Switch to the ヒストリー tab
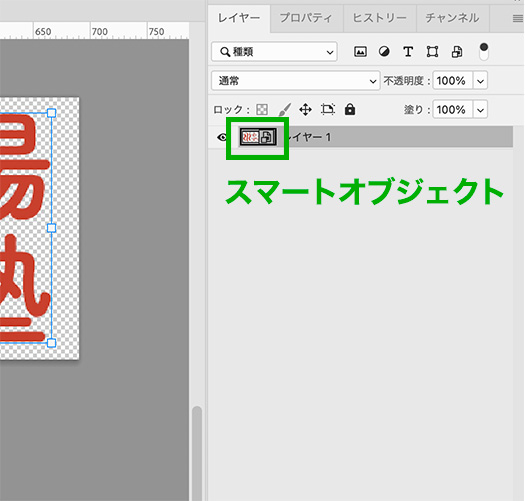525x501 pixels. (x=380, y=18)
